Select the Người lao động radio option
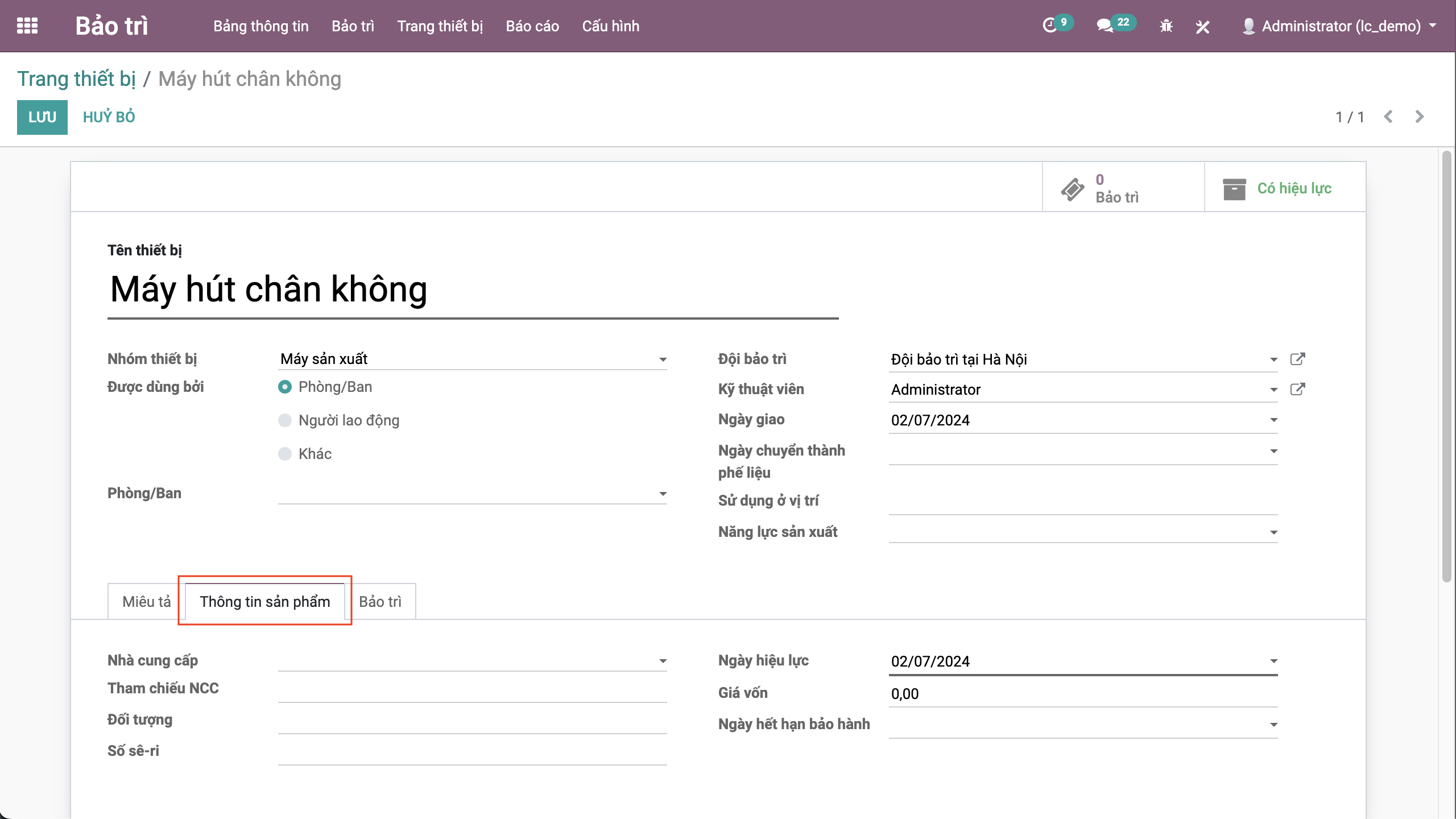The image size is (1456, 819). (x=285, y=421)
